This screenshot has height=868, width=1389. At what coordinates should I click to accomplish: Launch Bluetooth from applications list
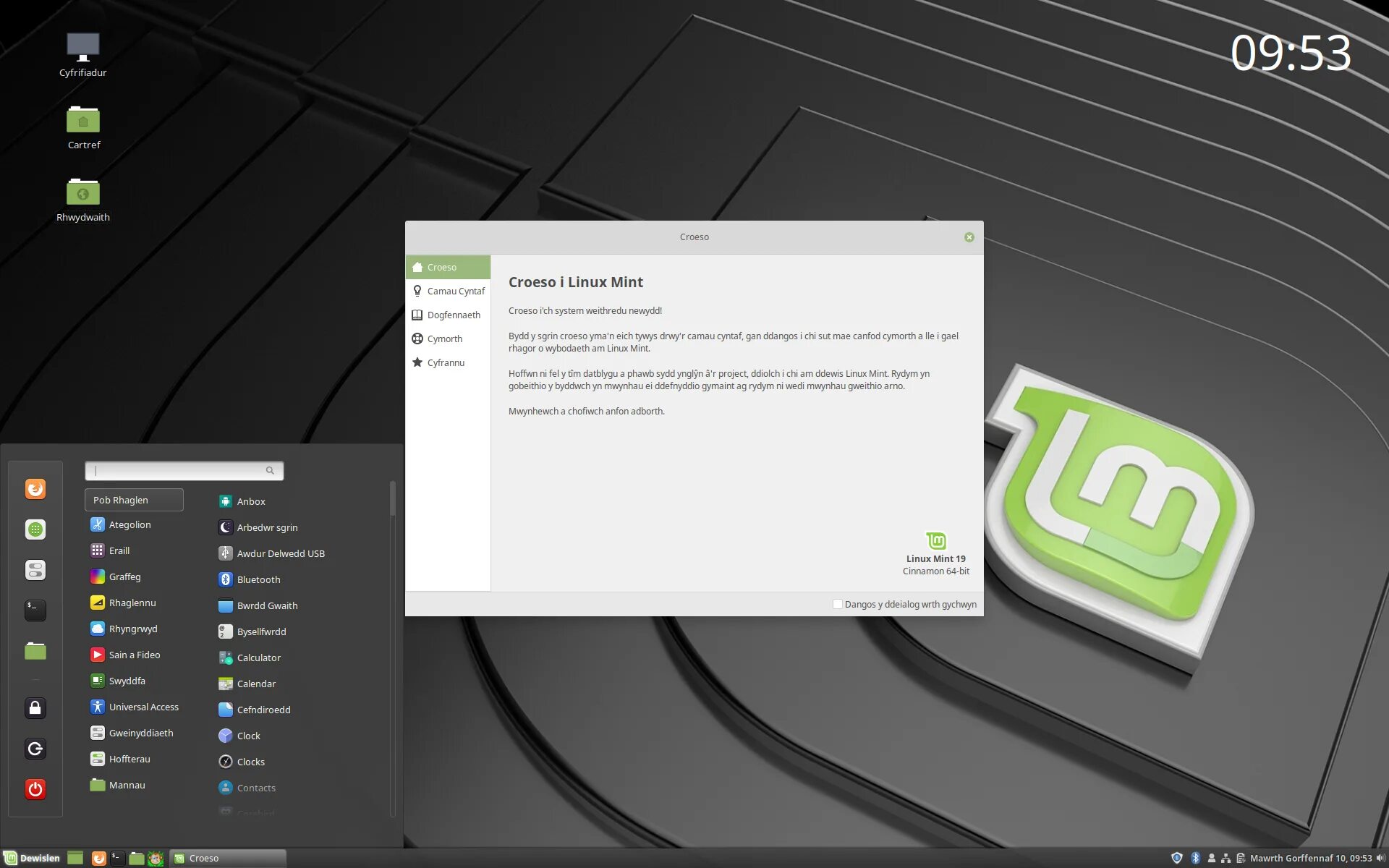[x=258, y=579]
